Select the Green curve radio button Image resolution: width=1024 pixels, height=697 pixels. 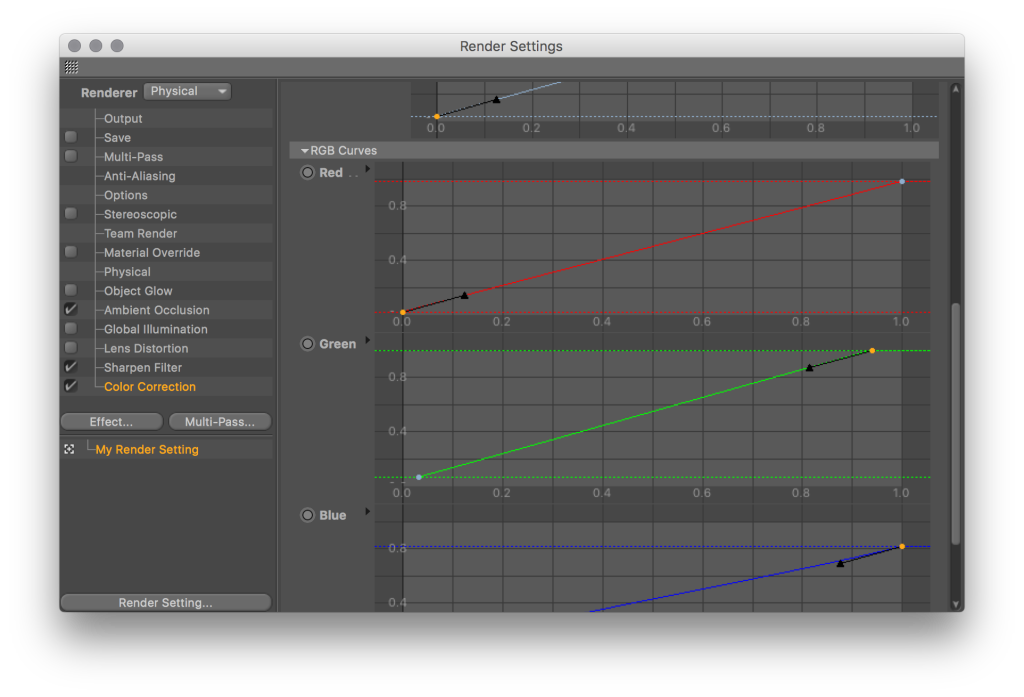tap(308, 344)
